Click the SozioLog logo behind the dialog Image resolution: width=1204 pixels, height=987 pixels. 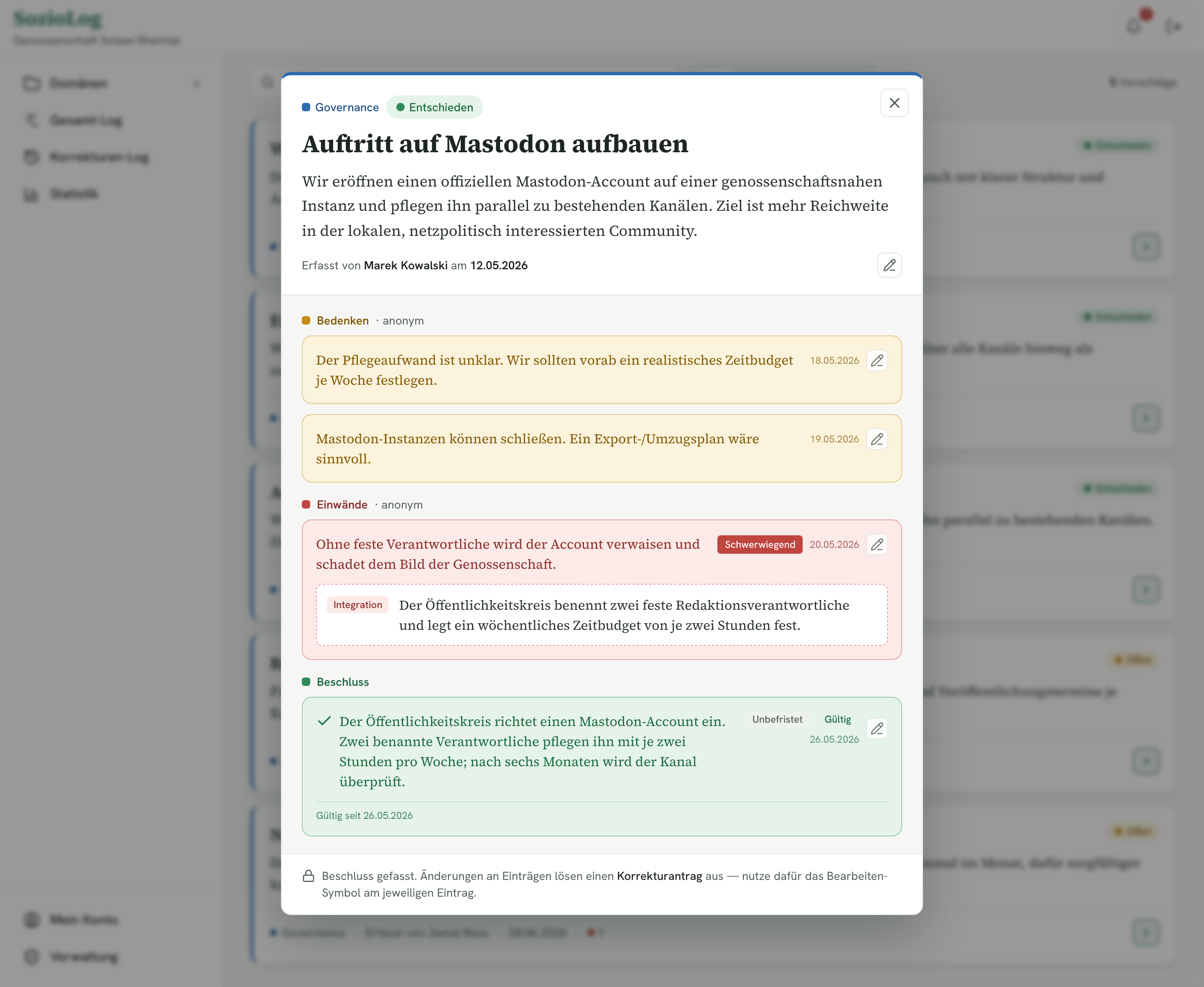click(x=58, y=18)
